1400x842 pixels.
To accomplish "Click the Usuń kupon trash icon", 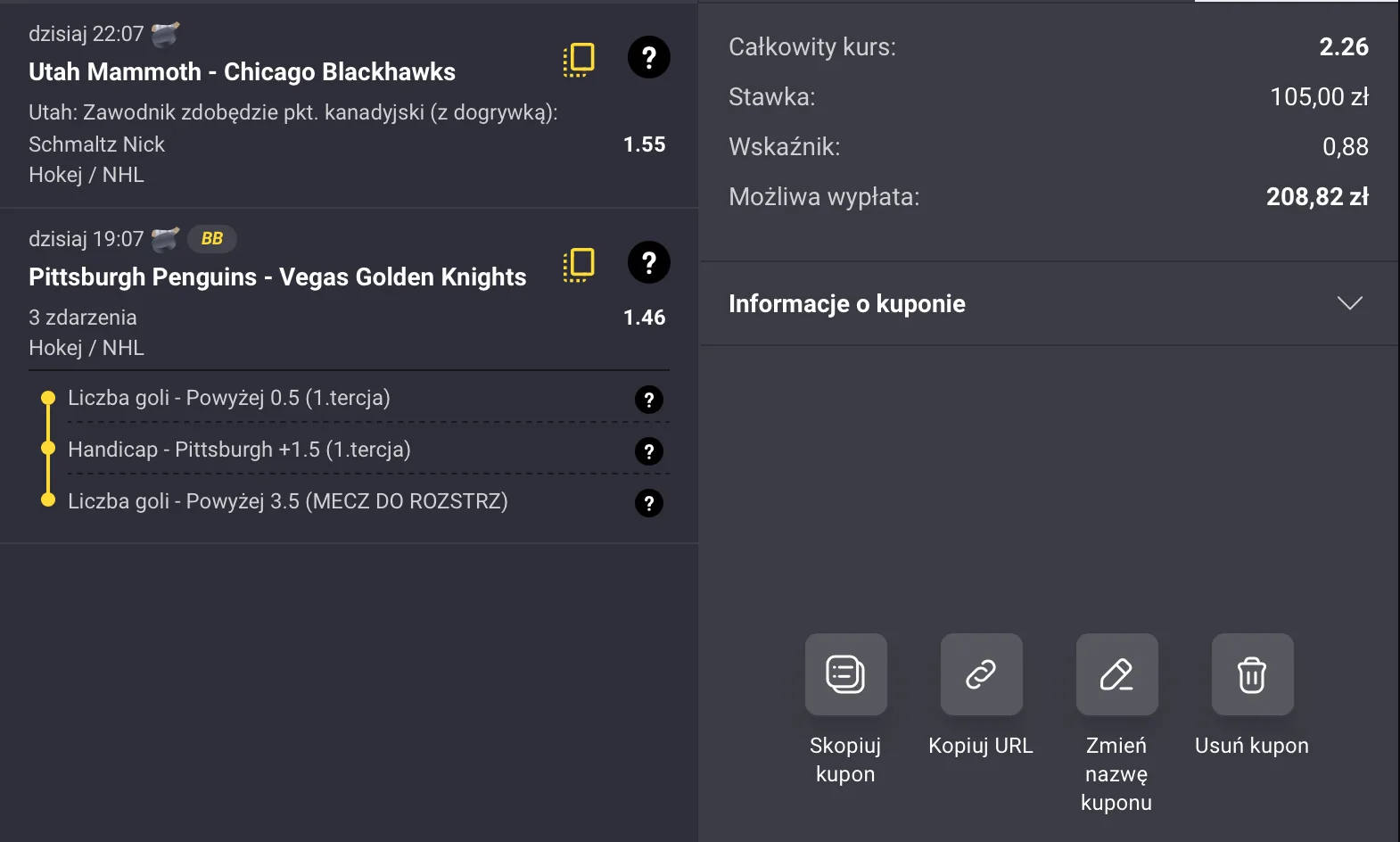I will [1252, 674].
